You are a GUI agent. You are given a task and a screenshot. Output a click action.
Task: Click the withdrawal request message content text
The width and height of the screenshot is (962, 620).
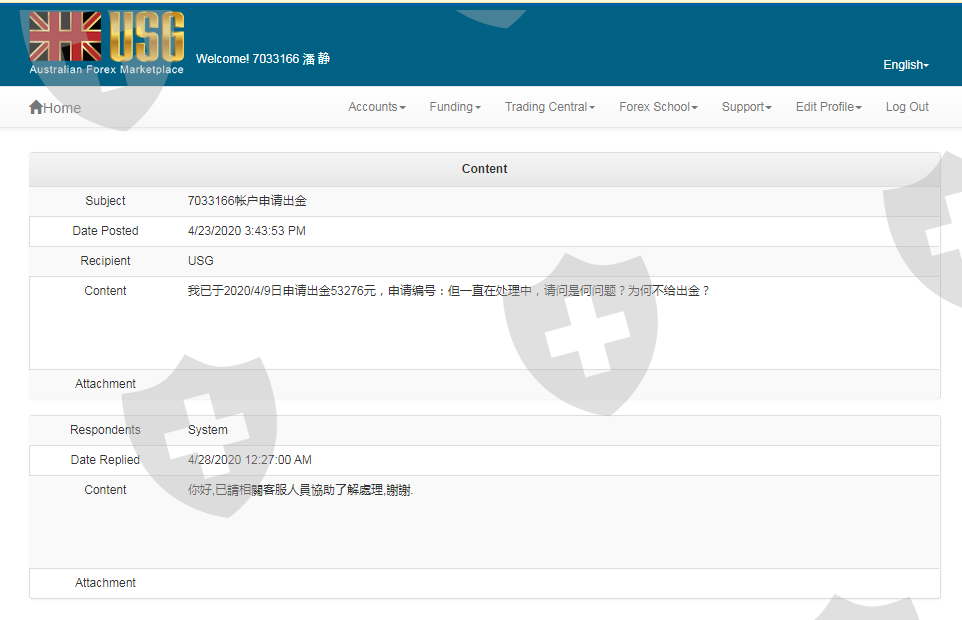pyautogui.click(x=448, y=291)
